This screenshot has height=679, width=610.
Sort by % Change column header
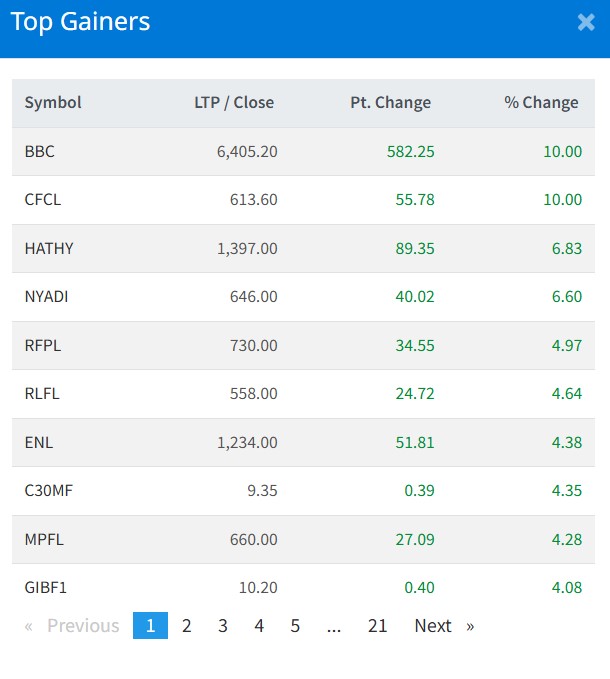click(x=541, y=102)
